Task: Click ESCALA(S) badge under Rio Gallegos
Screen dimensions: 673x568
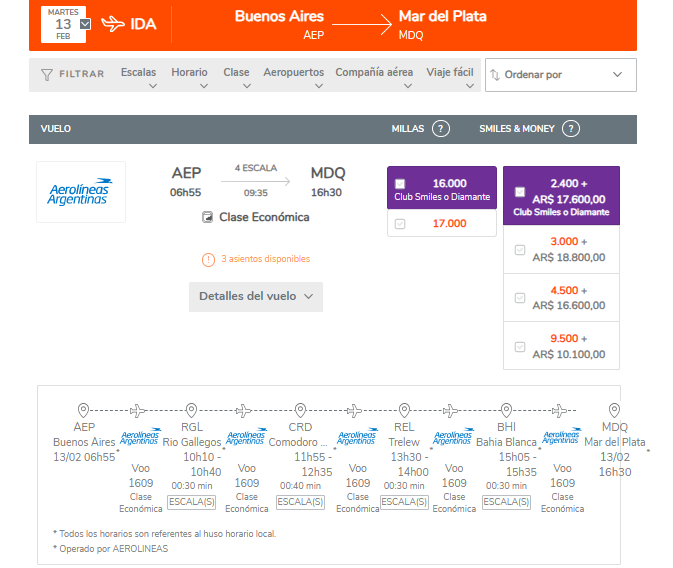Action: (191, 502)
